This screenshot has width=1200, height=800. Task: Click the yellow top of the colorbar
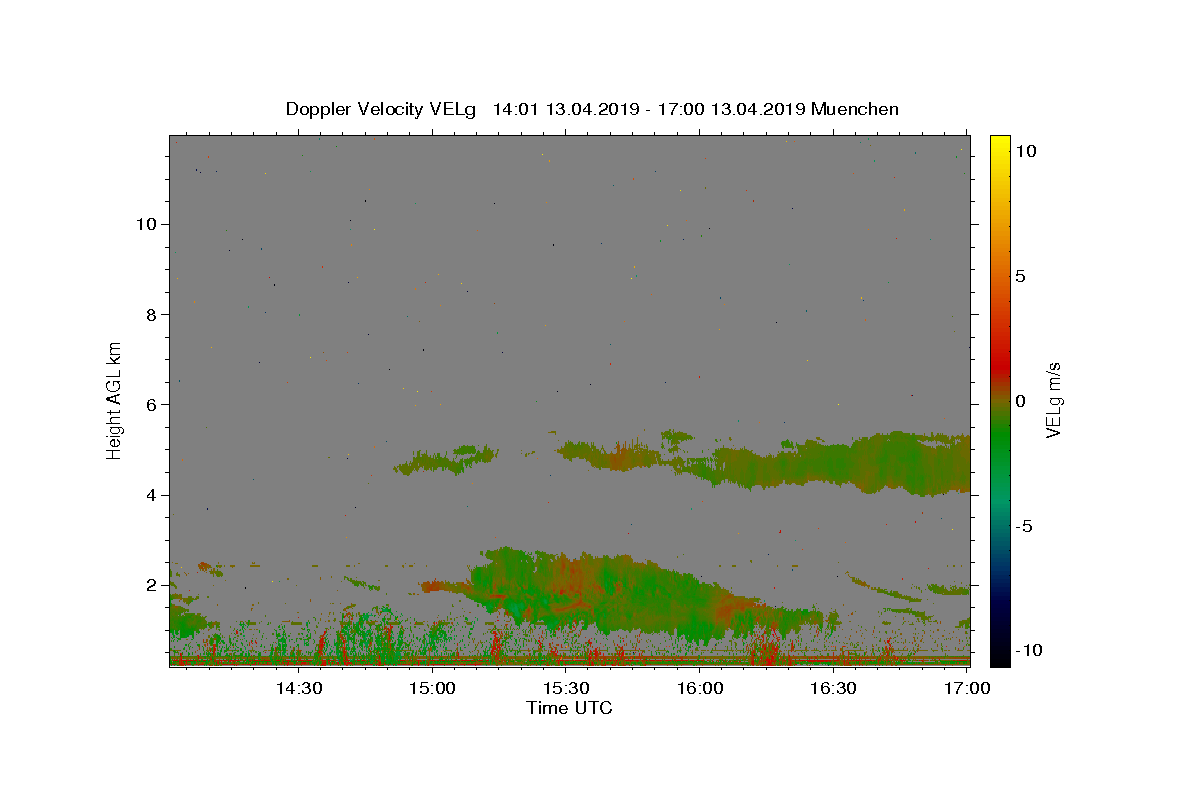coord(999,145)
